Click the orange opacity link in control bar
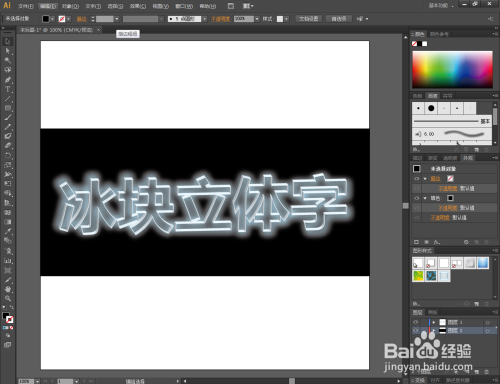Screen dimensions: 500x384 [220, 19]
